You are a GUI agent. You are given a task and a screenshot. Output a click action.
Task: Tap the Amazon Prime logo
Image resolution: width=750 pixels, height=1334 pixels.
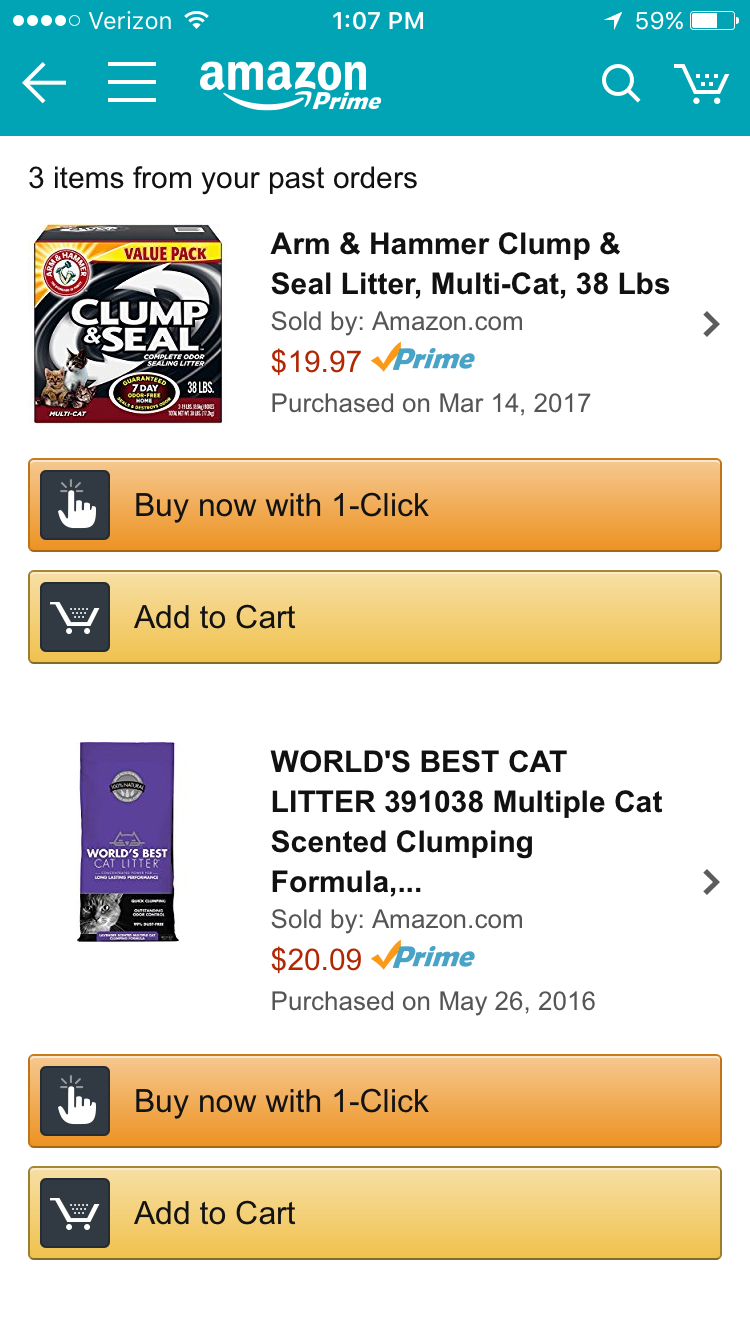coord(291,84)
